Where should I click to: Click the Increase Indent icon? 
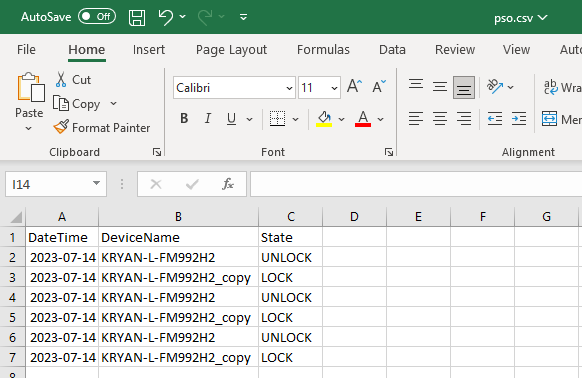tap(519, 119)
